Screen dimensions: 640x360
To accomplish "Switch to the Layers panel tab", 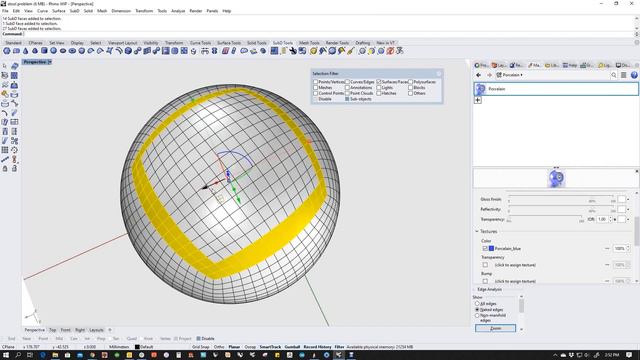I will [499, 65].
